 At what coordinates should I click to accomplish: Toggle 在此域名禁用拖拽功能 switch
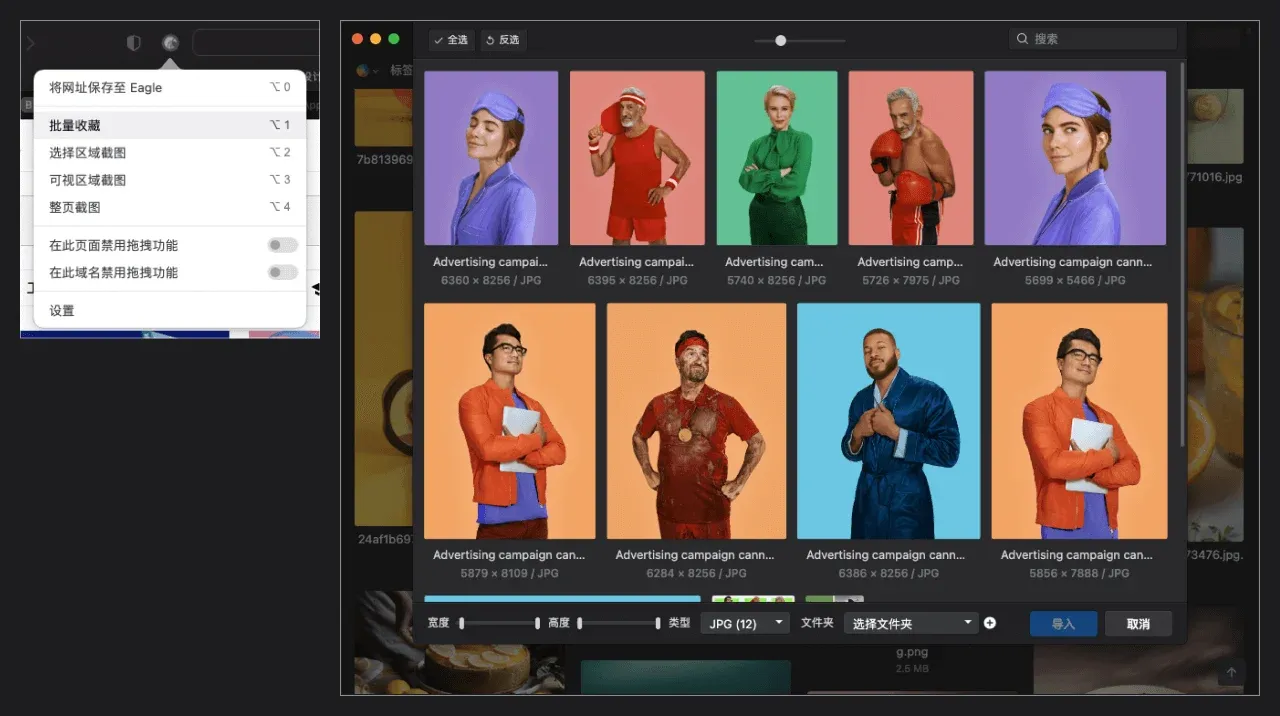tap(282, 272)
